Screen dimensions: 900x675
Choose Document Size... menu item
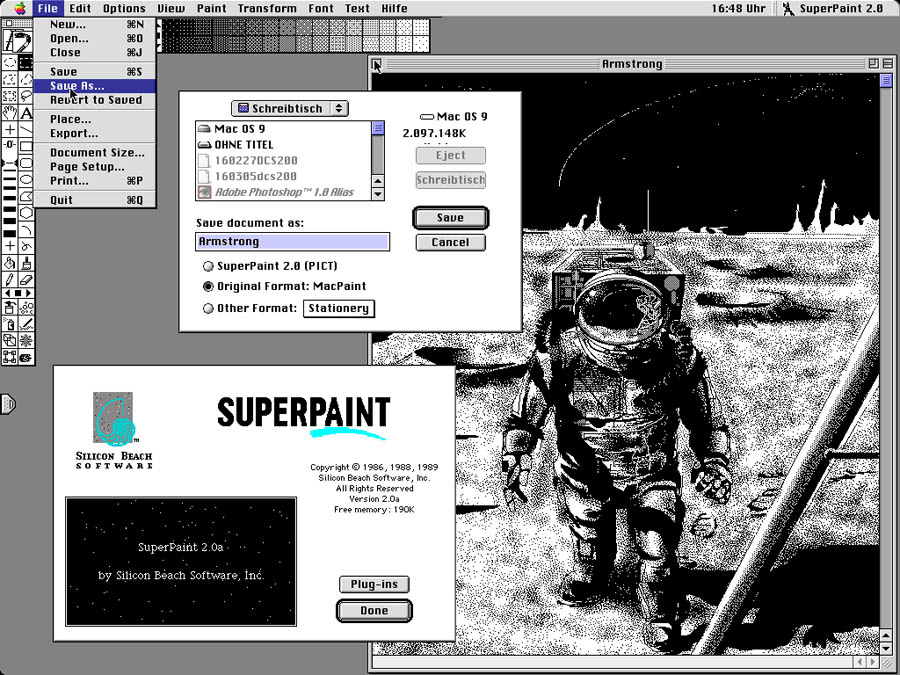95,153
